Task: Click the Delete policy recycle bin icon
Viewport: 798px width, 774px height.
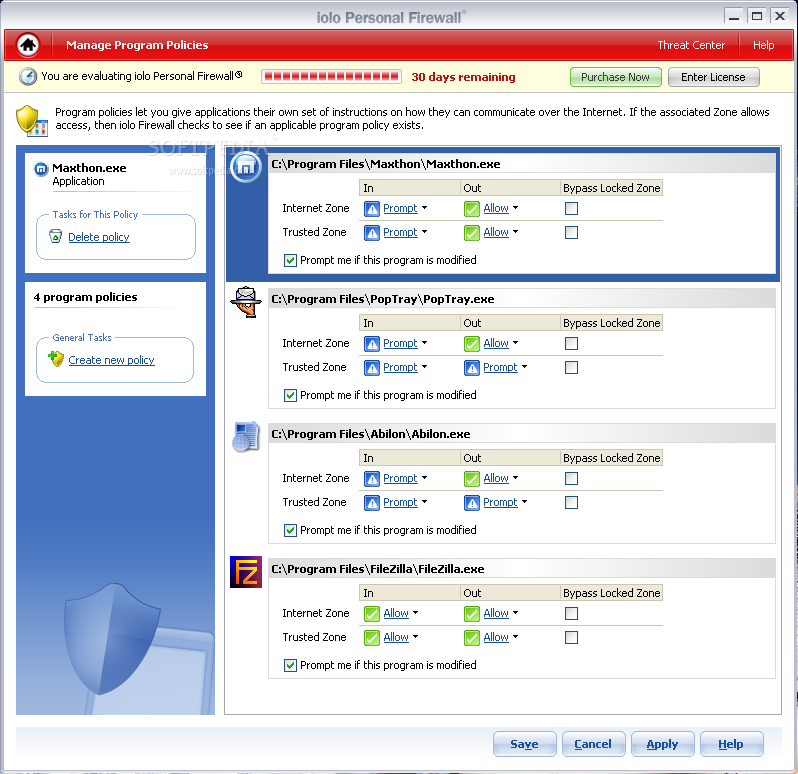Action: pos(55,236)
